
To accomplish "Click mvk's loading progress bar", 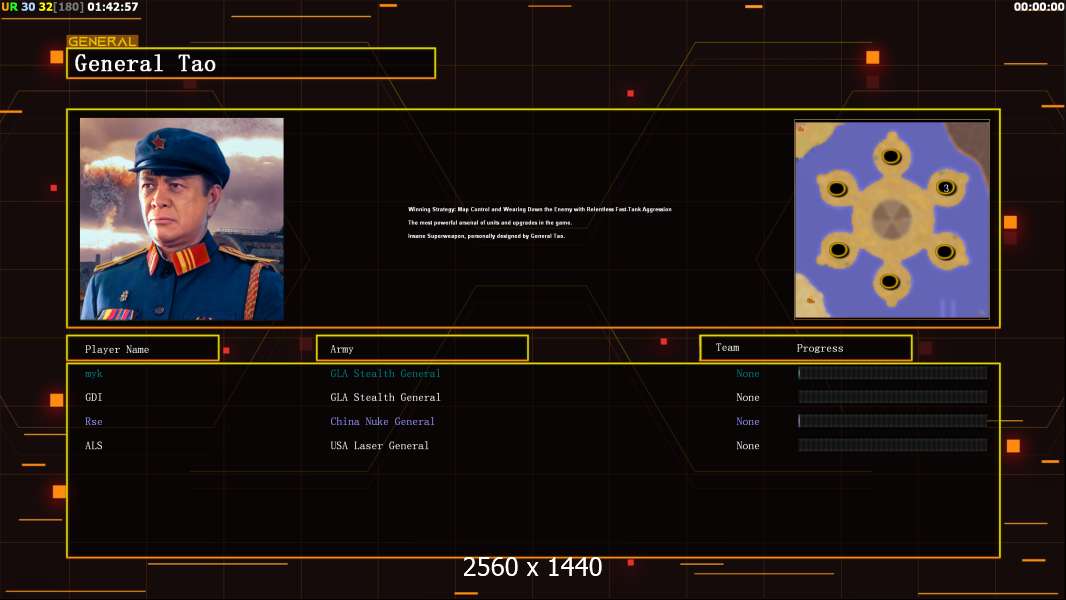I will [x=893, y=372].
